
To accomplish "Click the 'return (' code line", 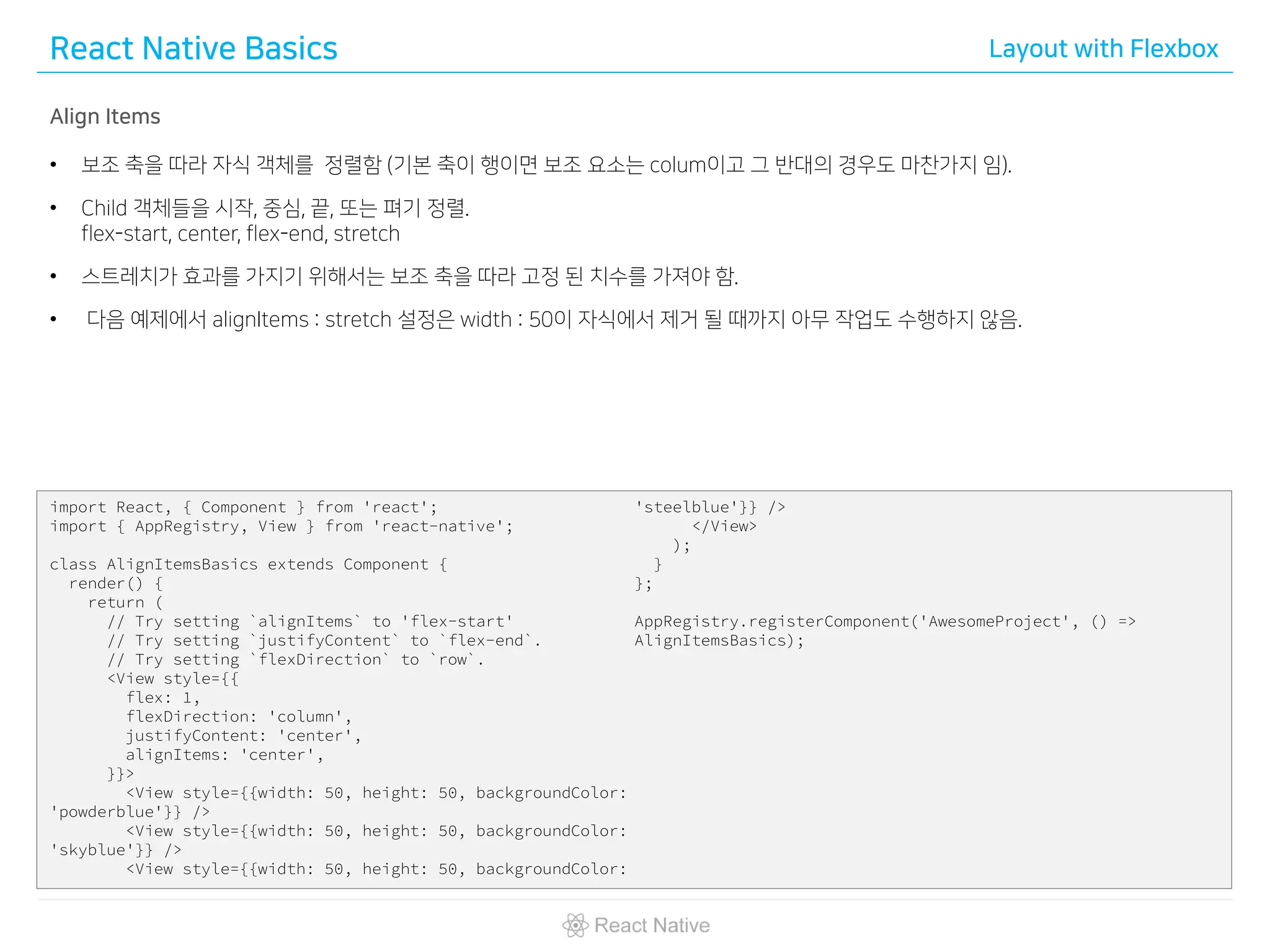I will coord(125,603).
